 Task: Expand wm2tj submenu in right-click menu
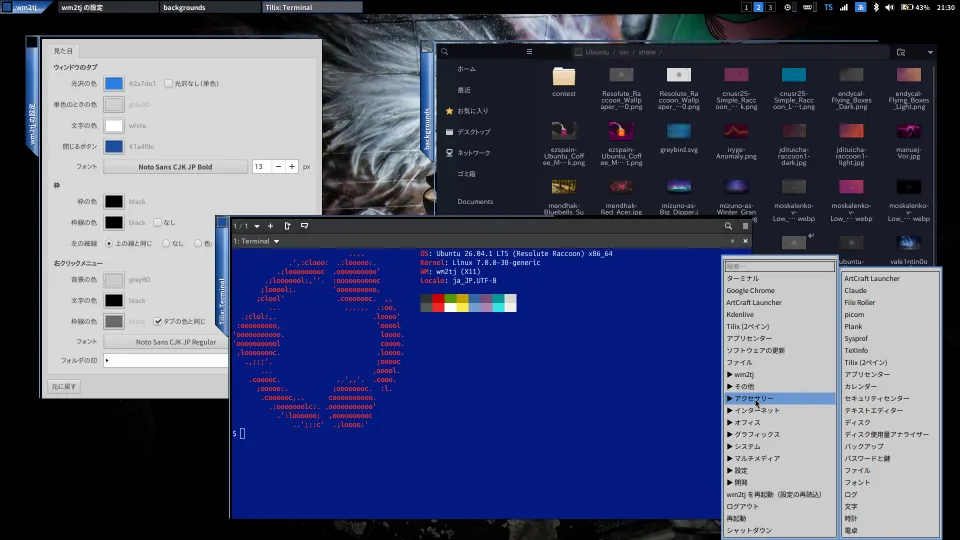(x=779, y=374)
